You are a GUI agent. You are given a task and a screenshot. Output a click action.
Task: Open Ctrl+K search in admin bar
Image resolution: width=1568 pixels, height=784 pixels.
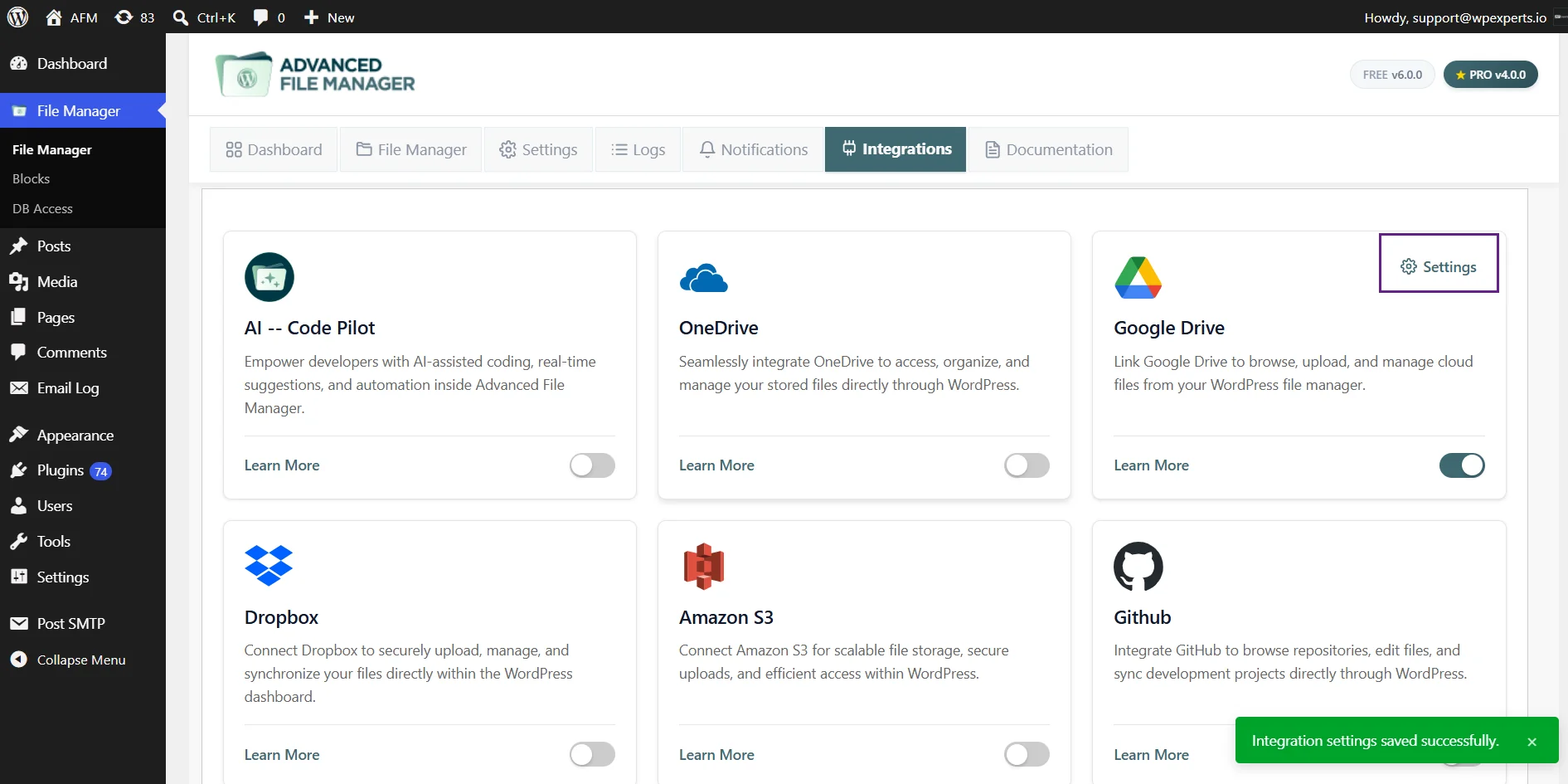pos(204,17)
